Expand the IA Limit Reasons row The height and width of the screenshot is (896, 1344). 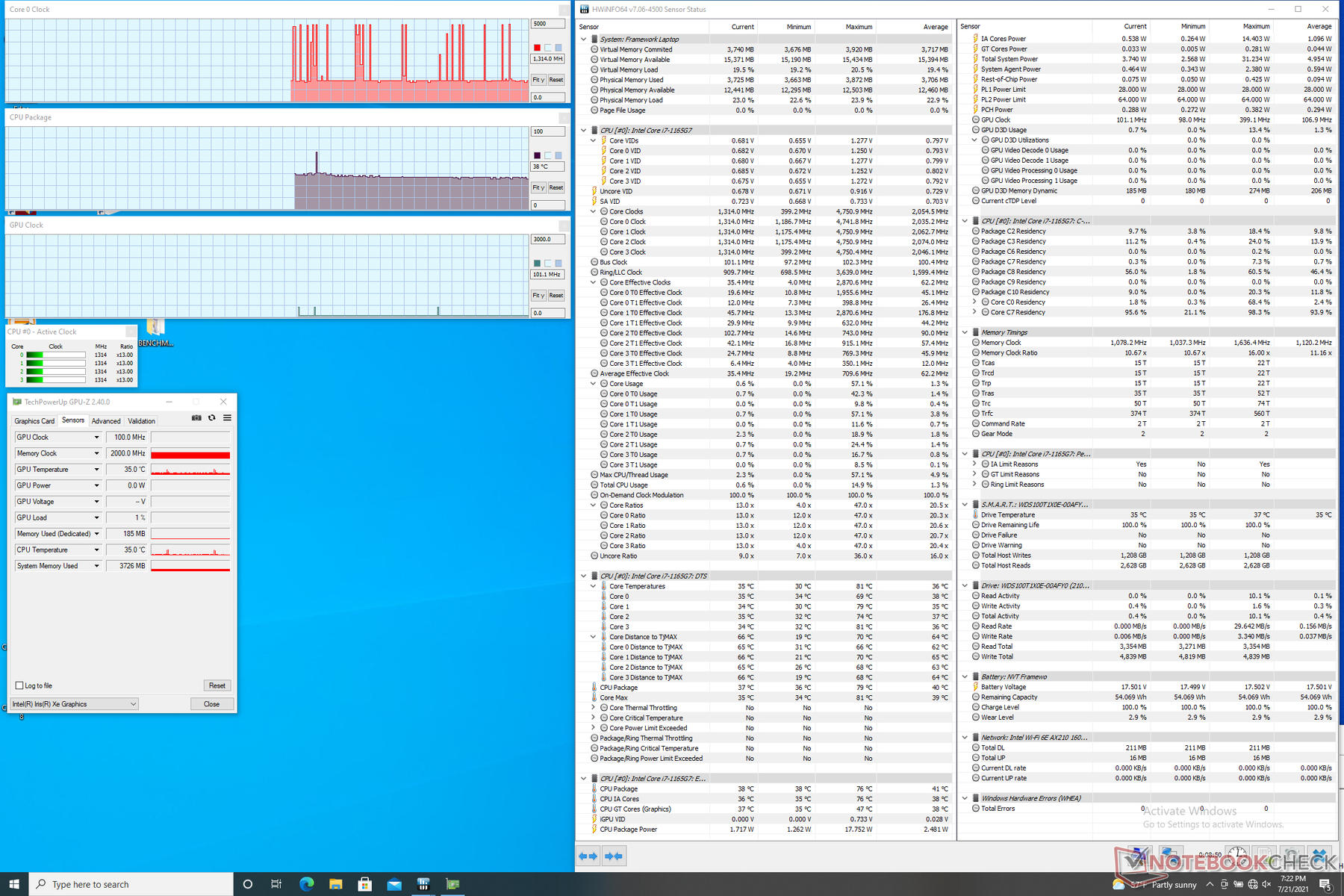point(974,464)
